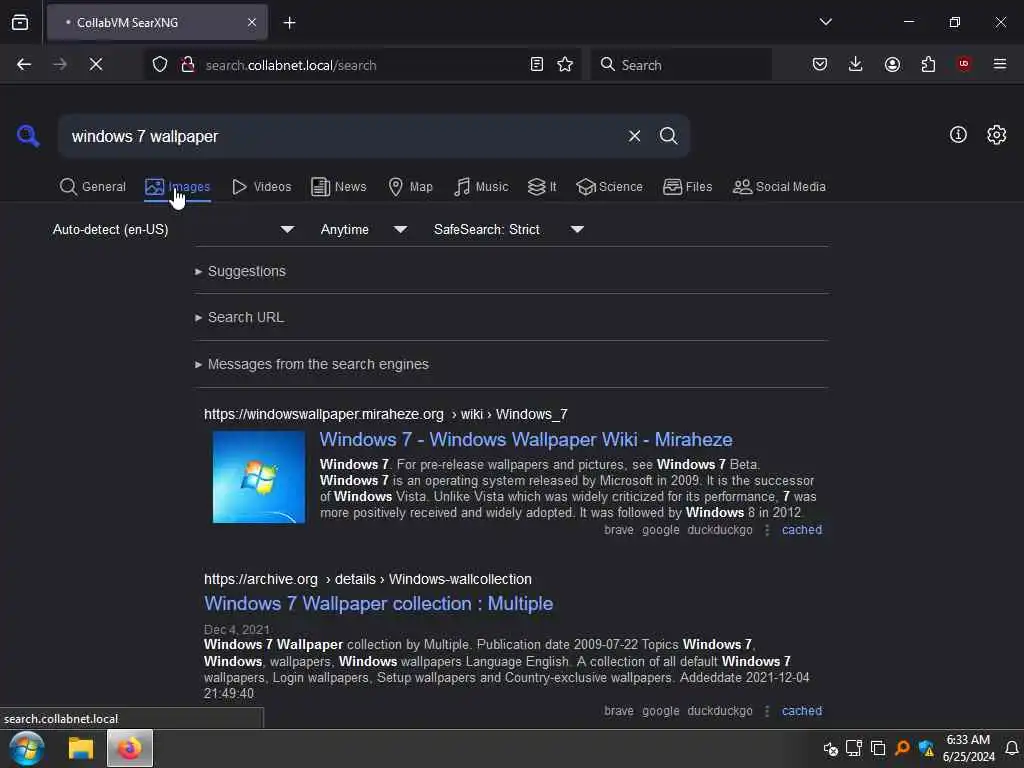
Task: Open the Extensions puzzle menu
Action: coord(928,64)
